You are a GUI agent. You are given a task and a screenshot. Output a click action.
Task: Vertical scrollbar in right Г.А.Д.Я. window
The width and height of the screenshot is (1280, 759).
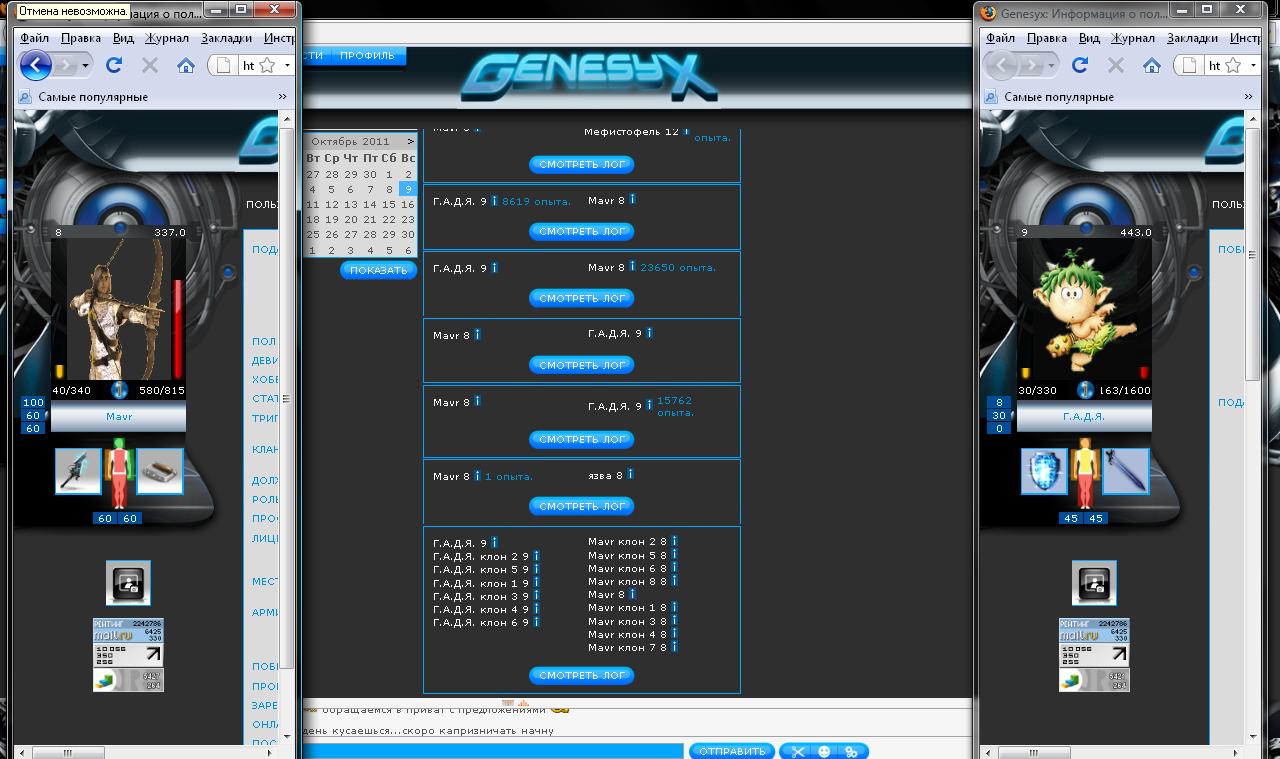(x=1253, y=427)
